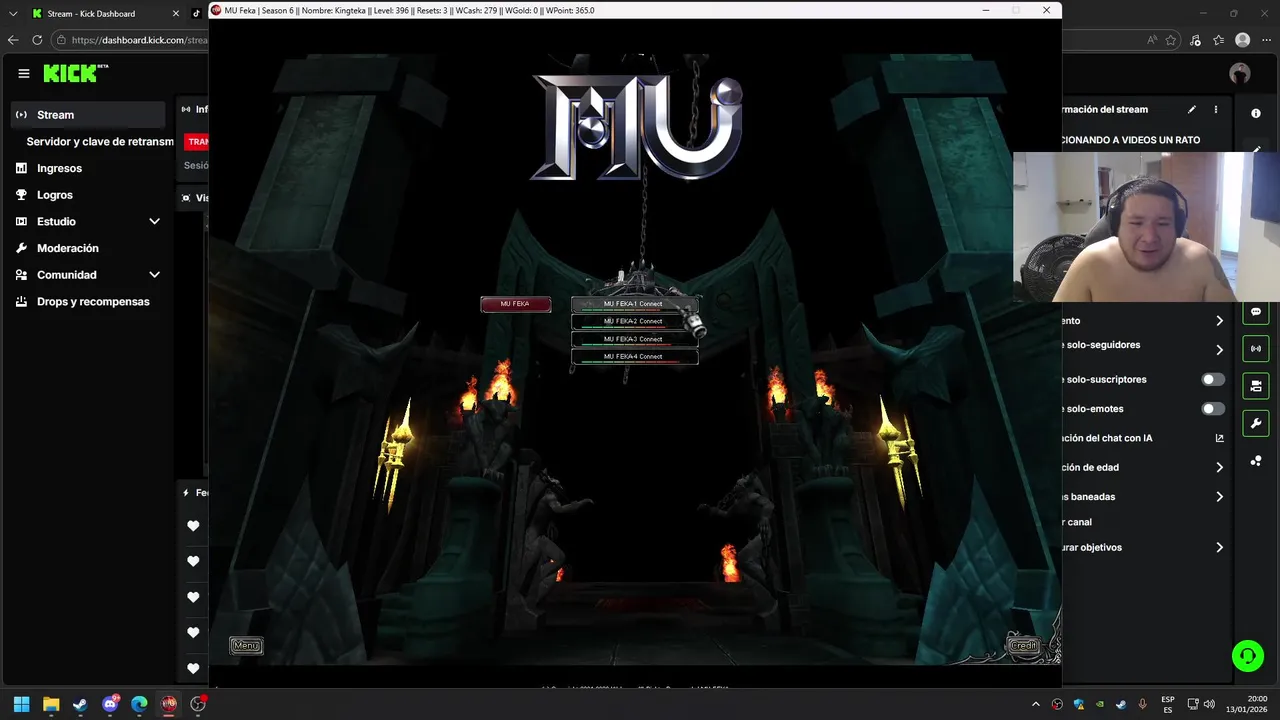Open Steam from the taskbar
Image resolution: width=1280 pixels, height=720 pixels.
pyautogui.click(x=80, y=704)
